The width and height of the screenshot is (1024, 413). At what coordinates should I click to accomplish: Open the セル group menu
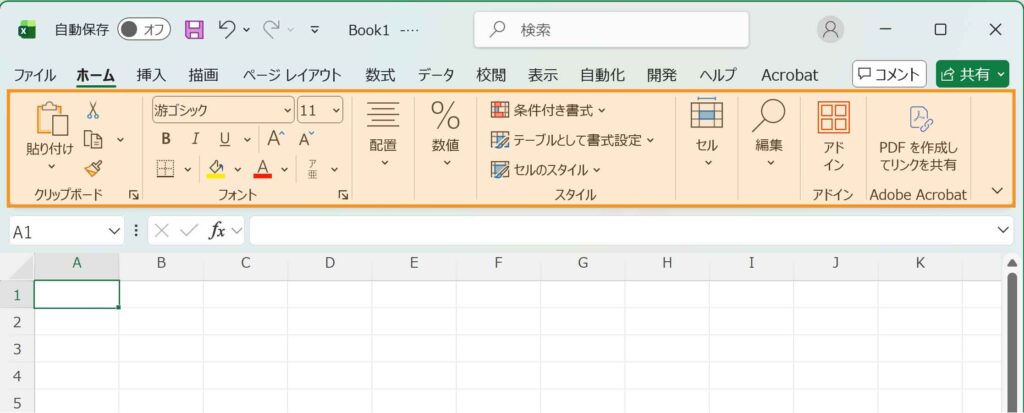pyautogui.click(x=707, y=133)
